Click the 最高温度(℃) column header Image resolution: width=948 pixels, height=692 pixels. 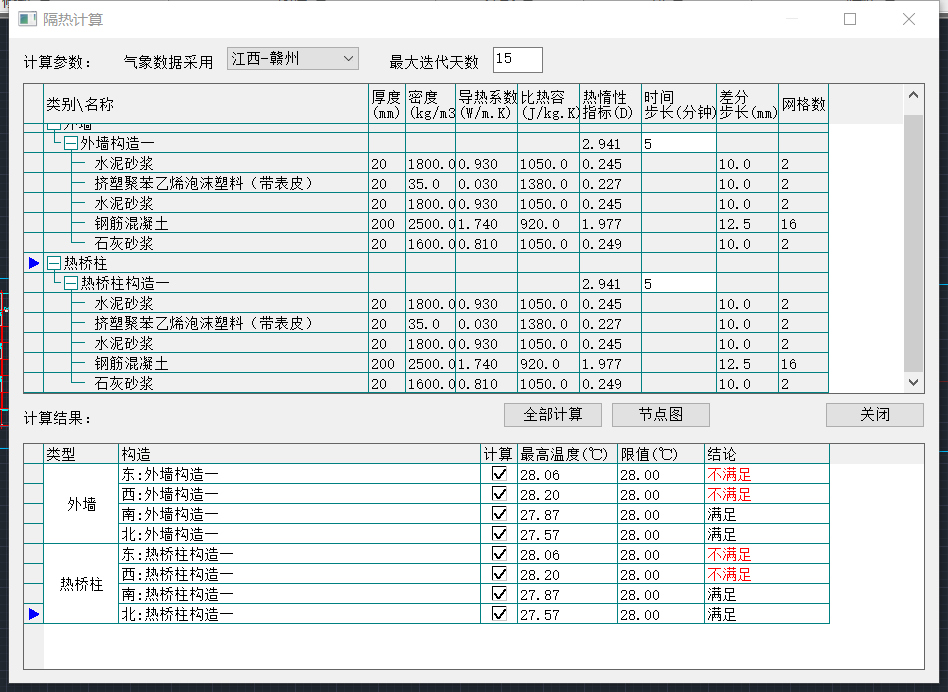[566, 454]
